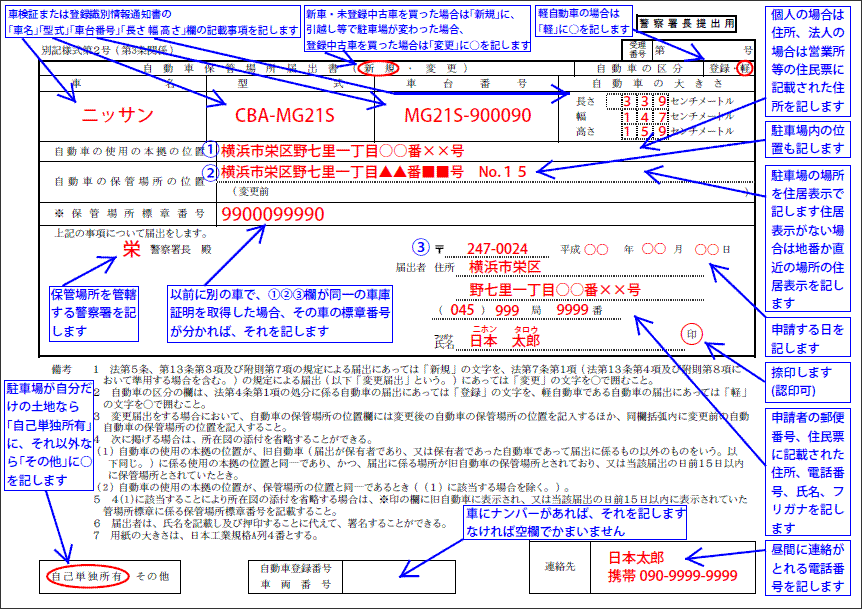Click the 車台番号 field showing MG21S-900090
The width and height of the screenshot is (862, 609).
click(x=467, y=115)
